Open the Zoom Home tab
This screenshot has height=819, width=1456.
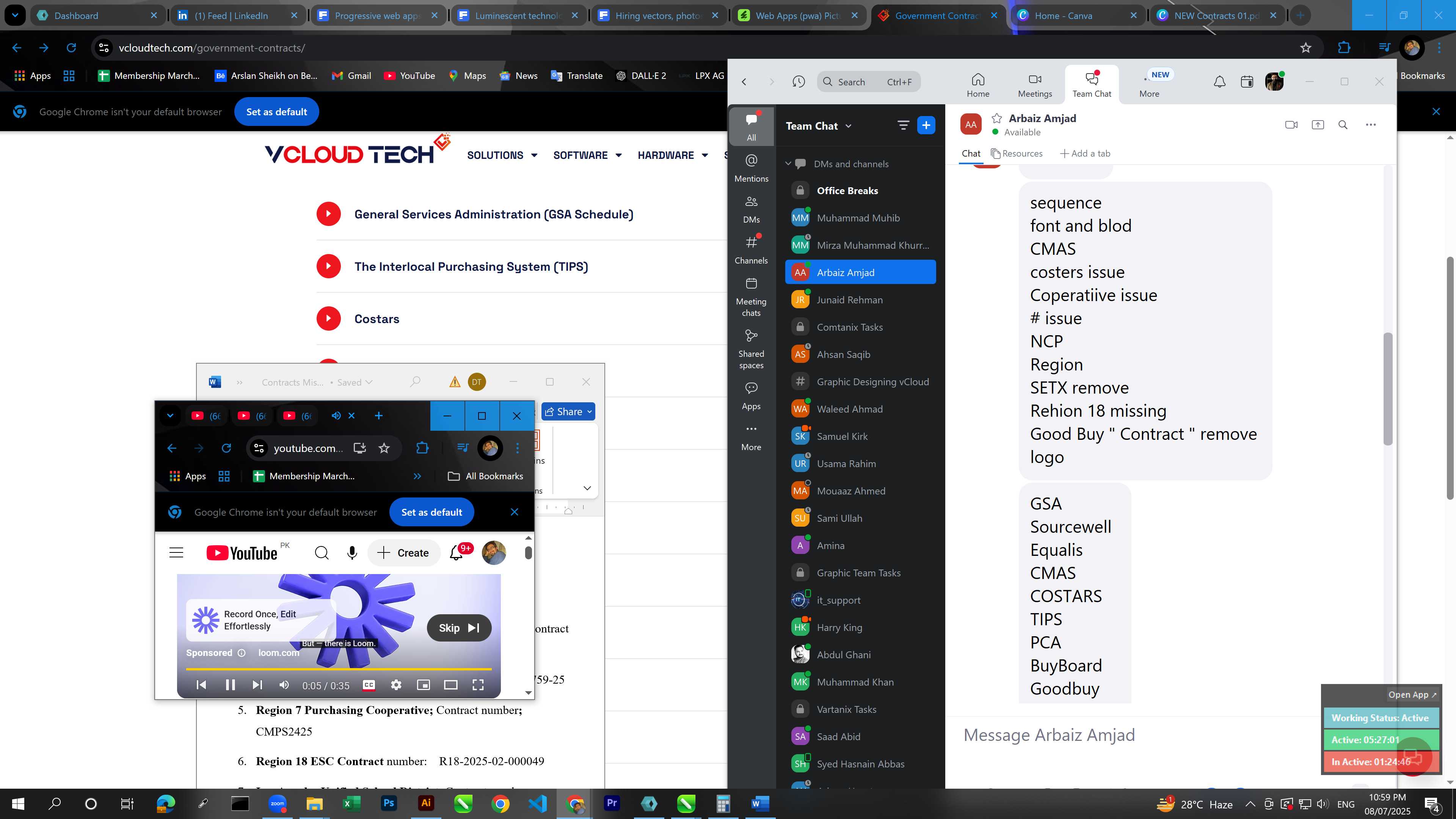pos(978,85)
